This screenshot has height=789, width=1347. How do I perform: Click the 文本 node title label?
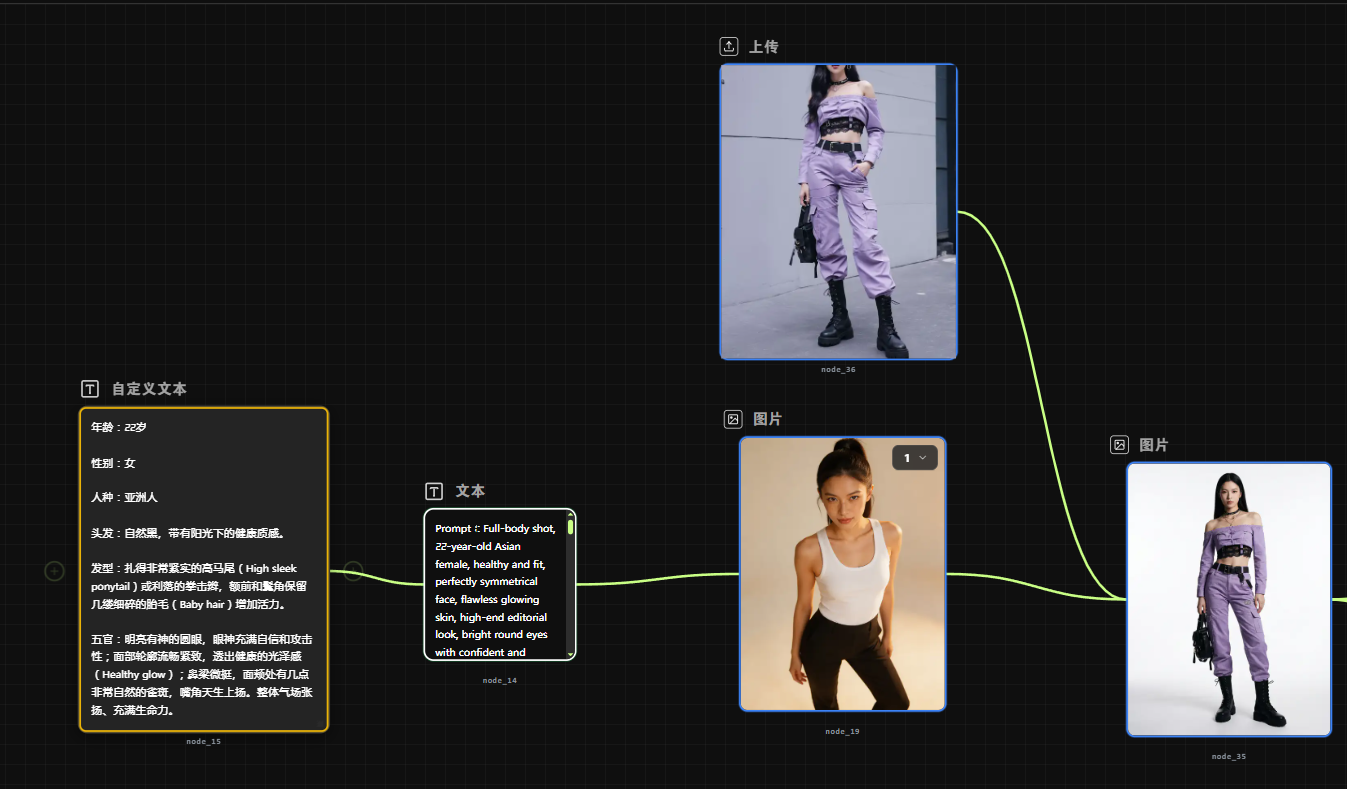(x=470, y=491)
